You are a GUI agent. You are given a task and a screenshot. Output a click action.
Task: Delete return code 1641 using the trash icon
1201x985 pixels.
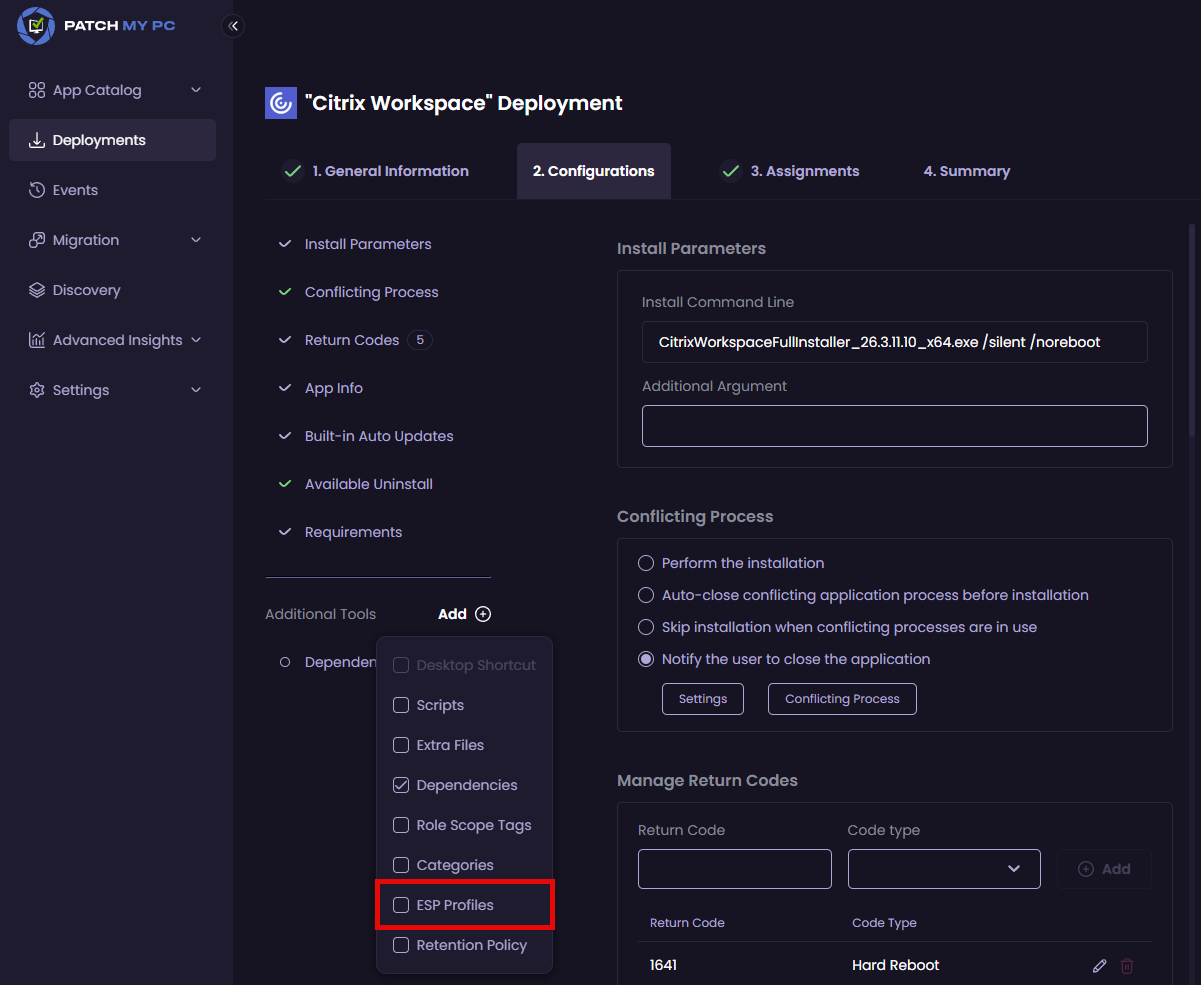1127,966
